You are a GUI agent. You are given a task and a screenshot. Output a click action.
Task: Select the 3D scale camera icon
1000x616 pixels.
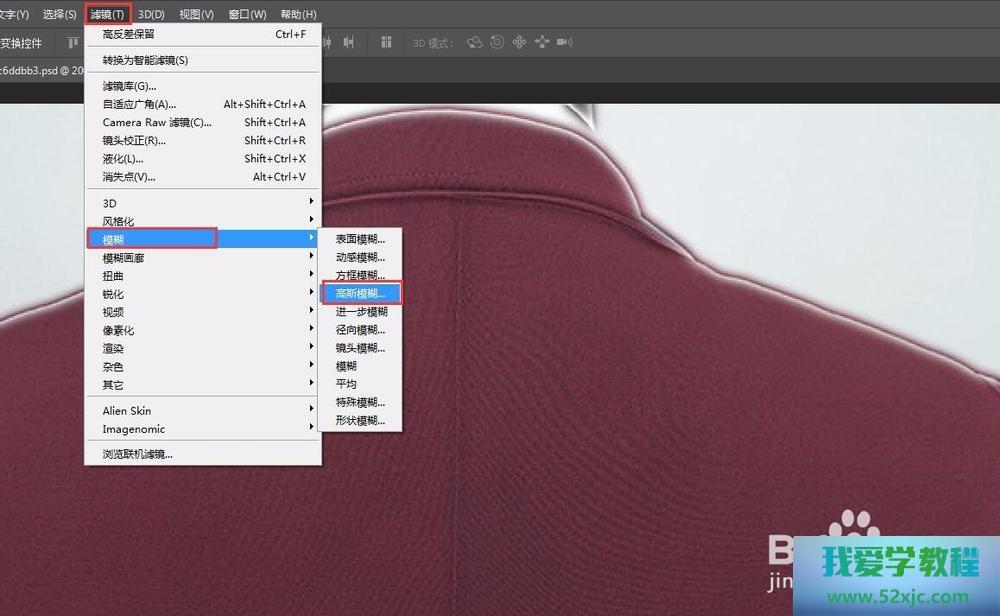(564, 42)
